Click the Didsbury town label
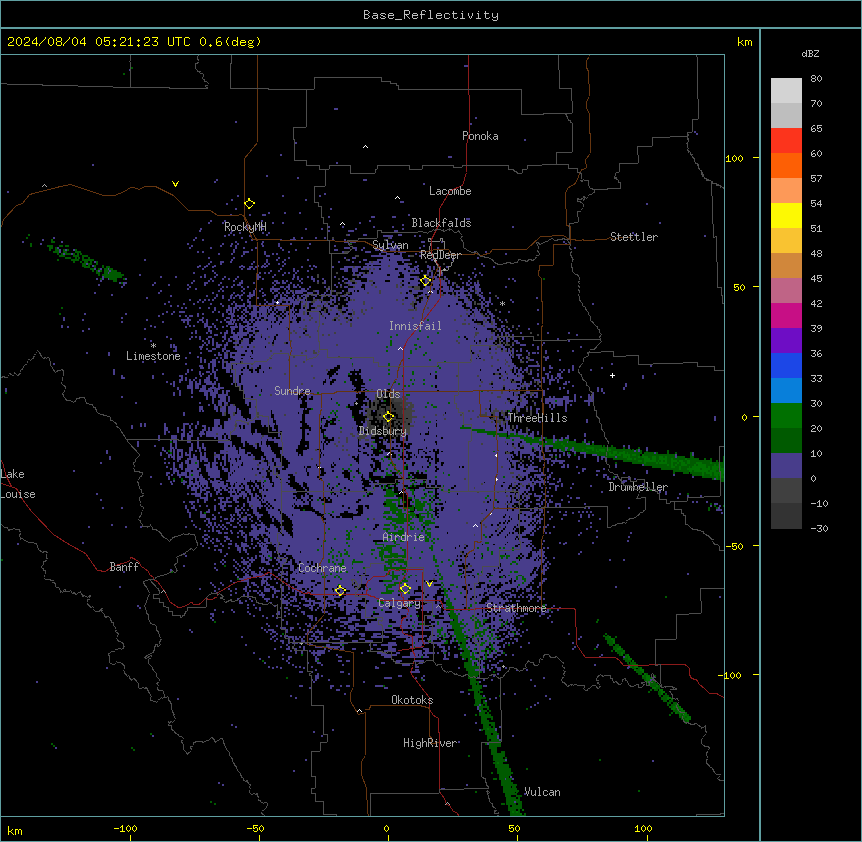The width and height of the screenshot is (862, 842). click(383, 431)
